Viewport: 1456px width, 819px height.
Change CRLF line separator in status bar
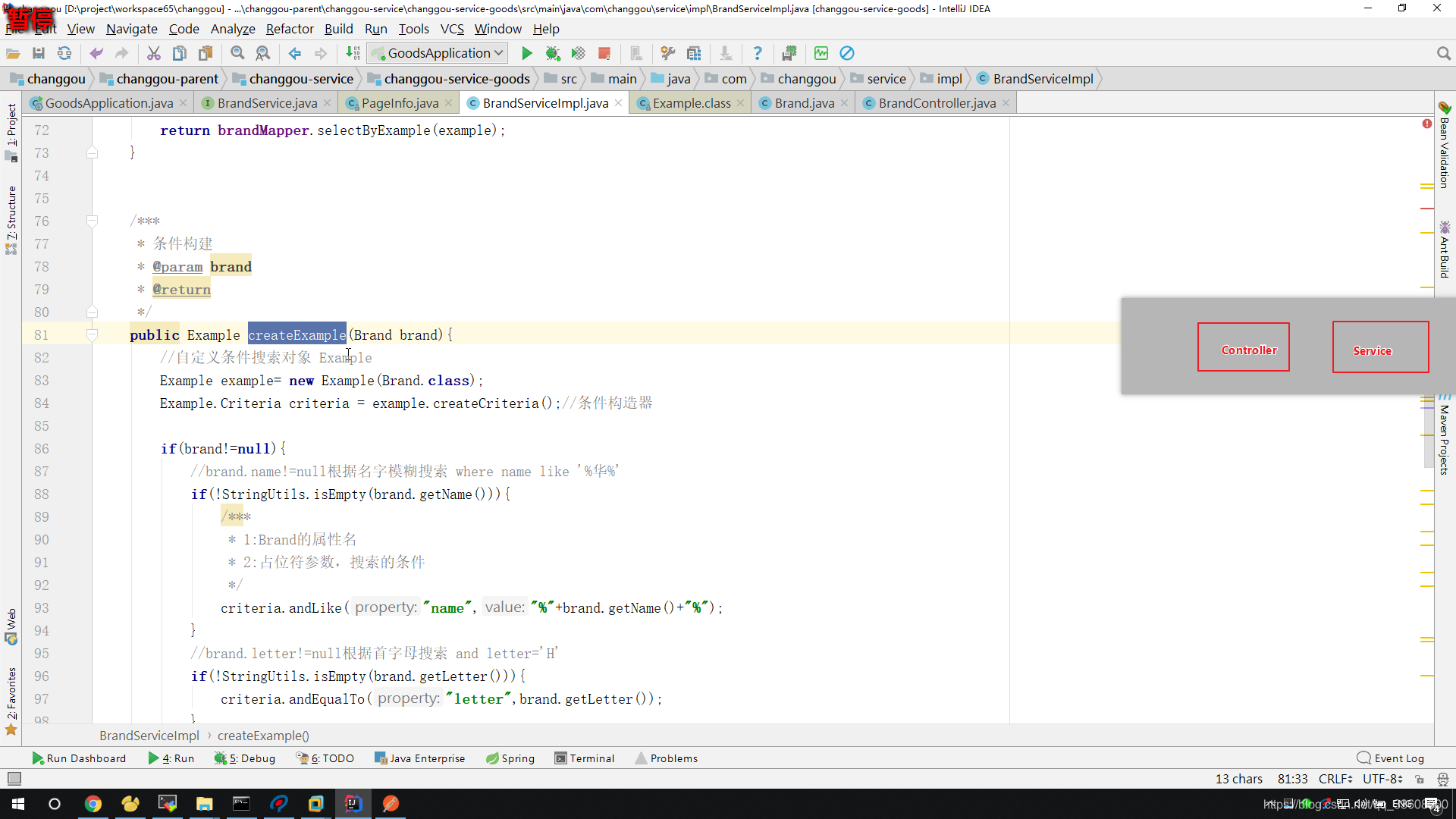click(x=1335, y=779)
